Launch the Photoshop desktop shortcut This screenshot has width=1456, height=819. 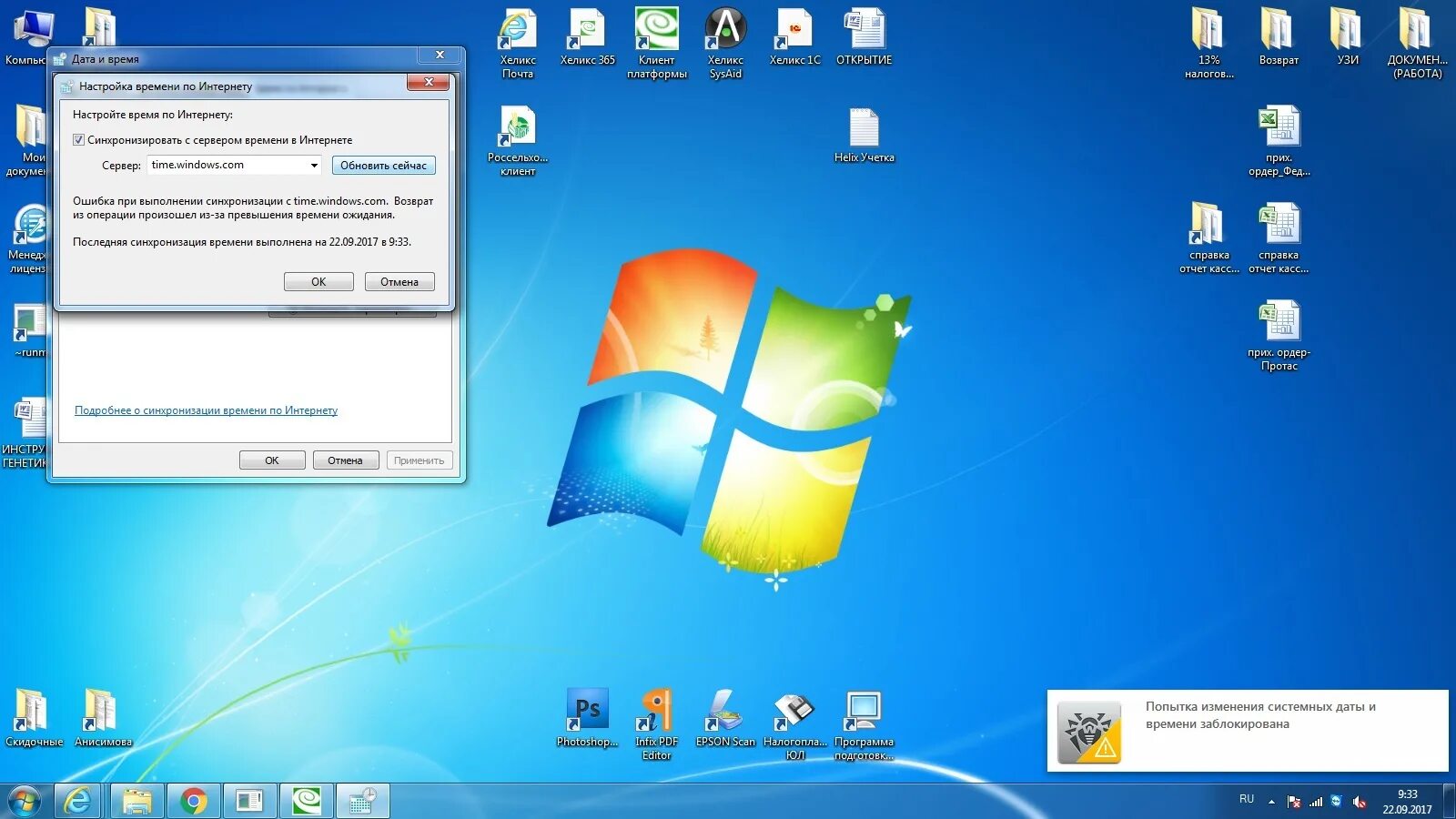(588, 718)
